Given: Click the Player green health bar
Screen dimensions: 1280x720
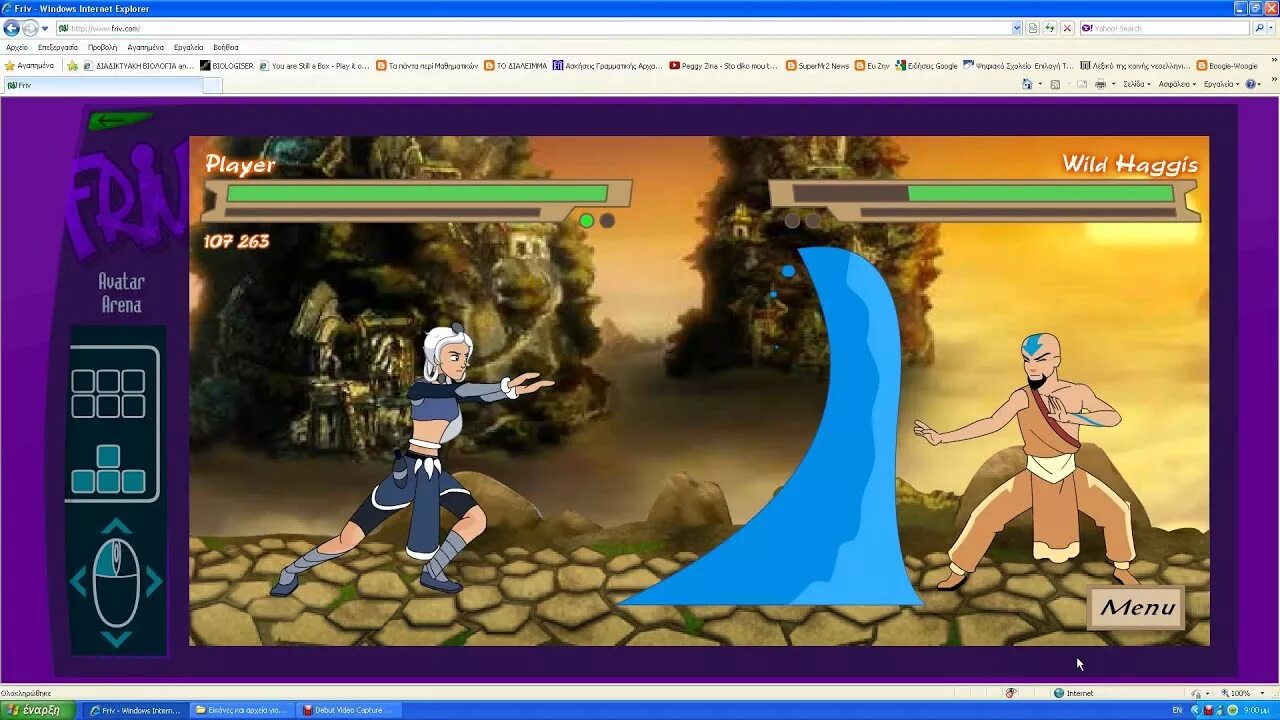Looking at the screenshot, I should point(417,193).
